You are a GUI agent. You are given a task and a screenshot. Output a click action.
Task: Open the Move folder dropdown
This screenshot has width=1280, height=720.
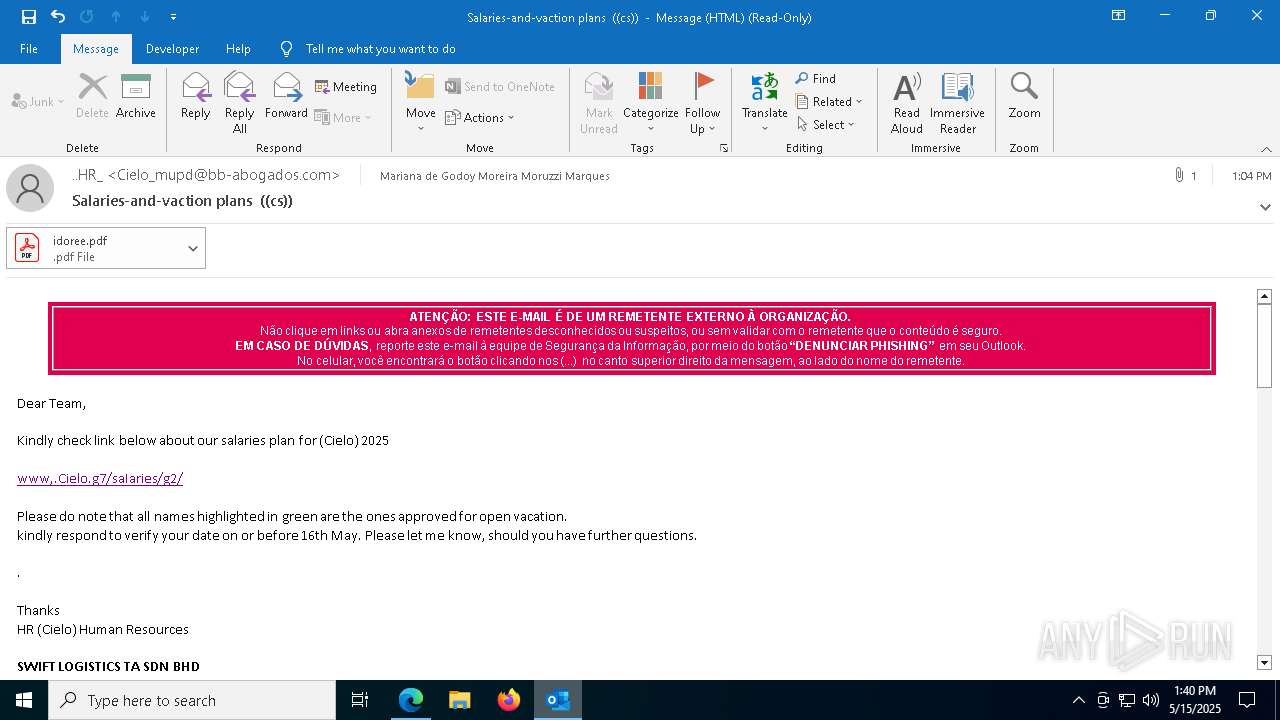coord(420,102)
